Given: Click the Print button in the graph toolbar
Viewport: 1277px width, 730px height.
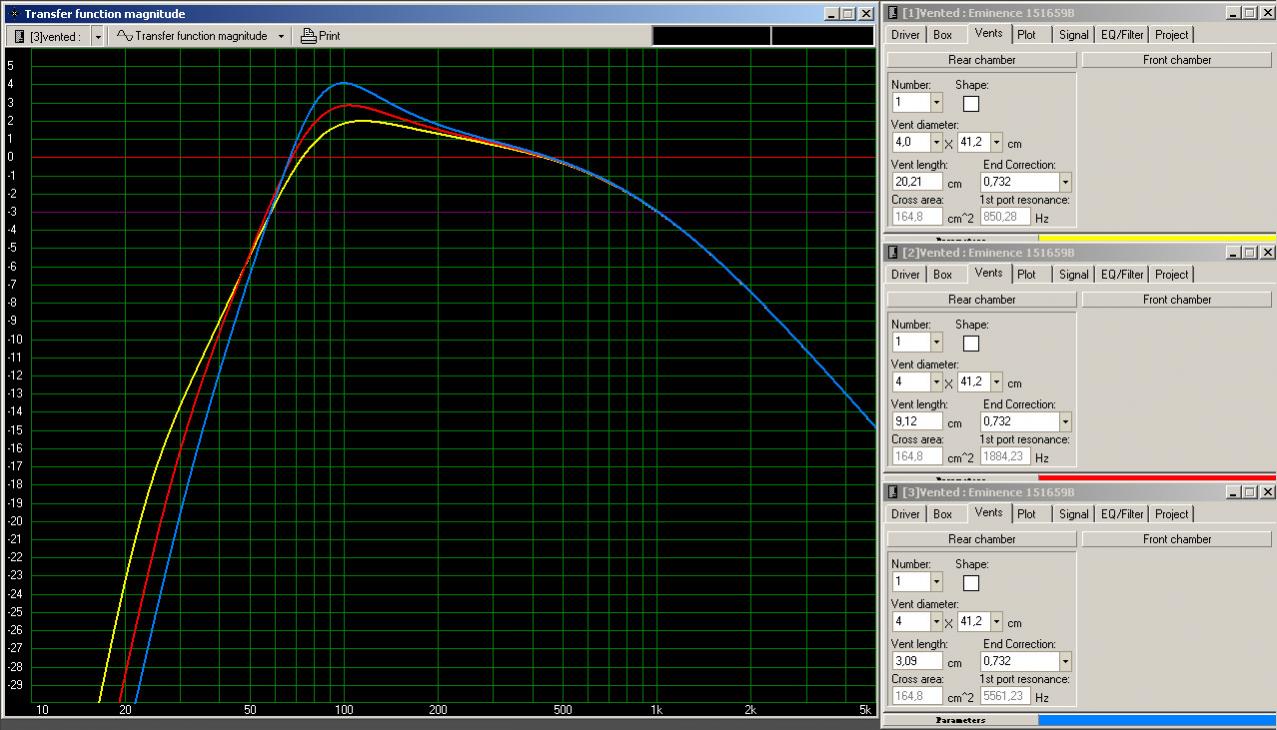Looking at the screenshot, I should point(321,36).
